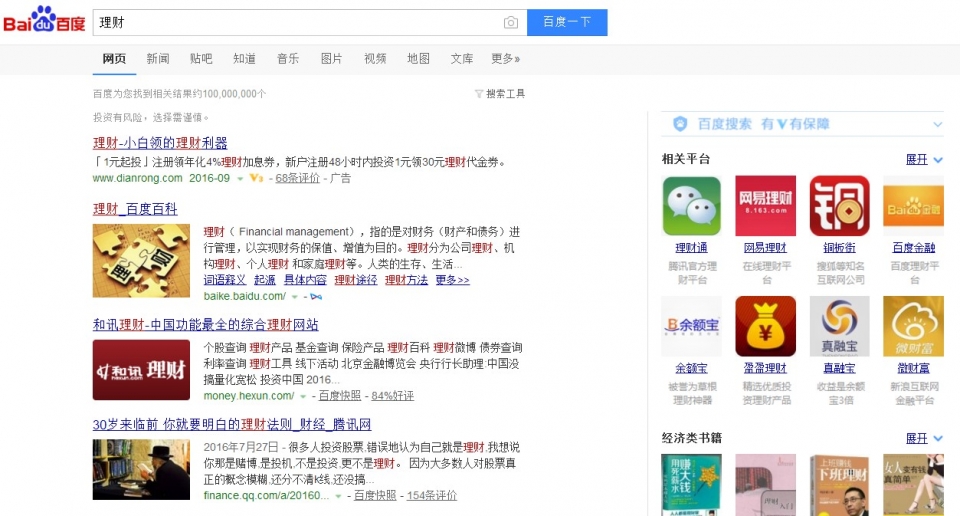Click the share icon beside baike.baidu.com

[x=316, y=297]
